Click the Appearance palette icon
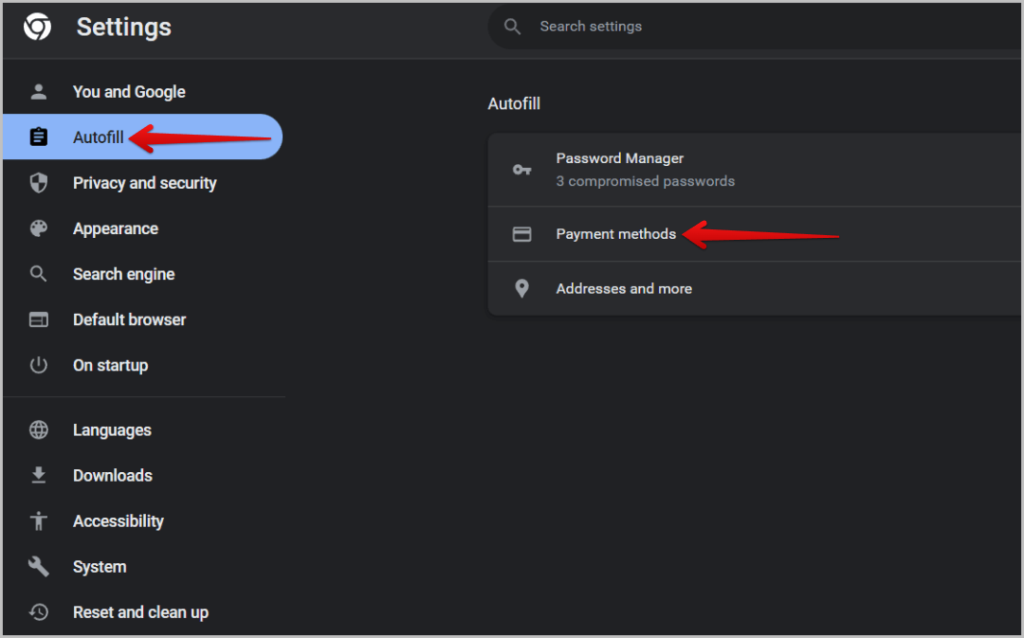Image resolution: width=1024 pixels, height=638 pixels. pyautogui.click(x=39, y=229)
